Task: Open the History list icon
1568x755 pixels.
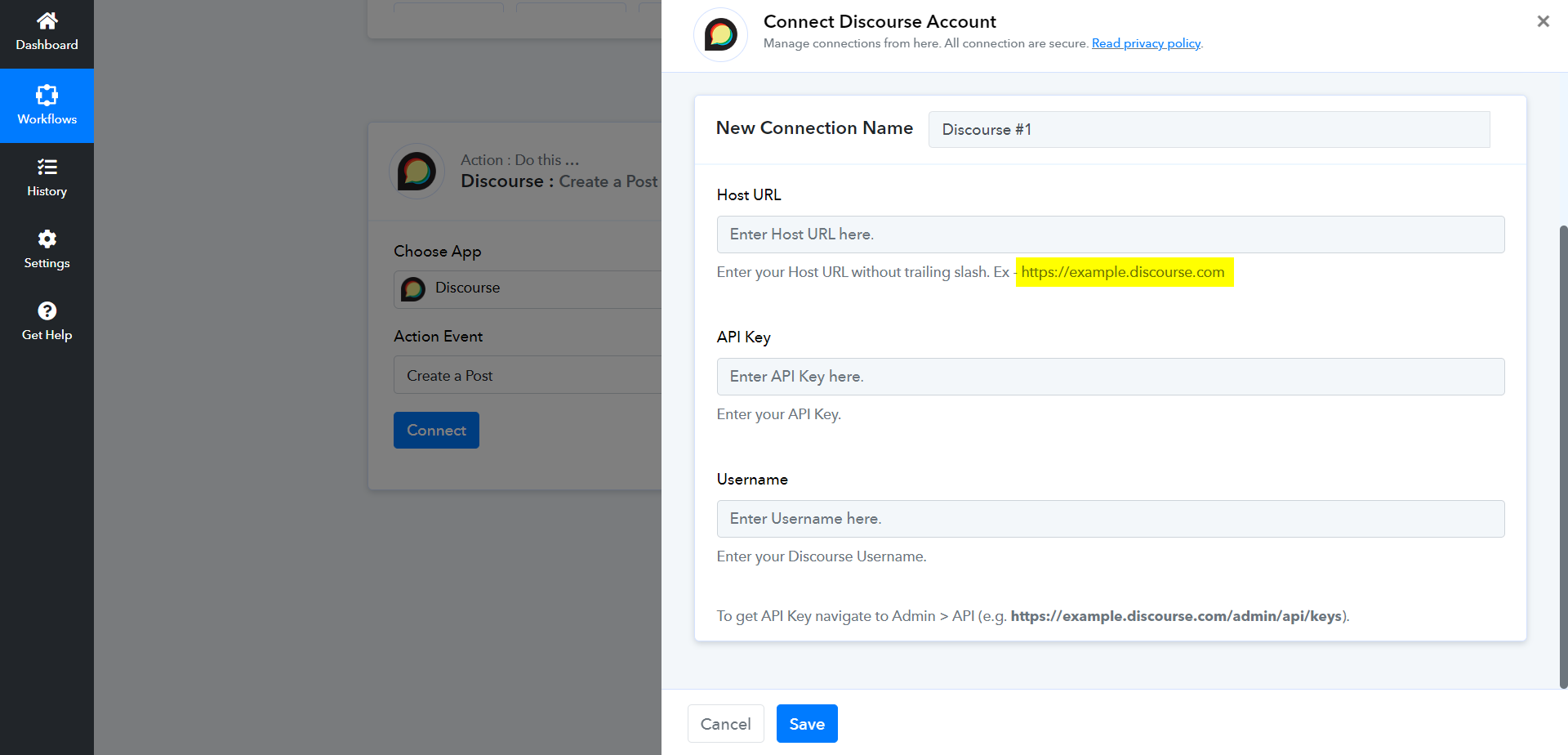Action: [47, 167]
